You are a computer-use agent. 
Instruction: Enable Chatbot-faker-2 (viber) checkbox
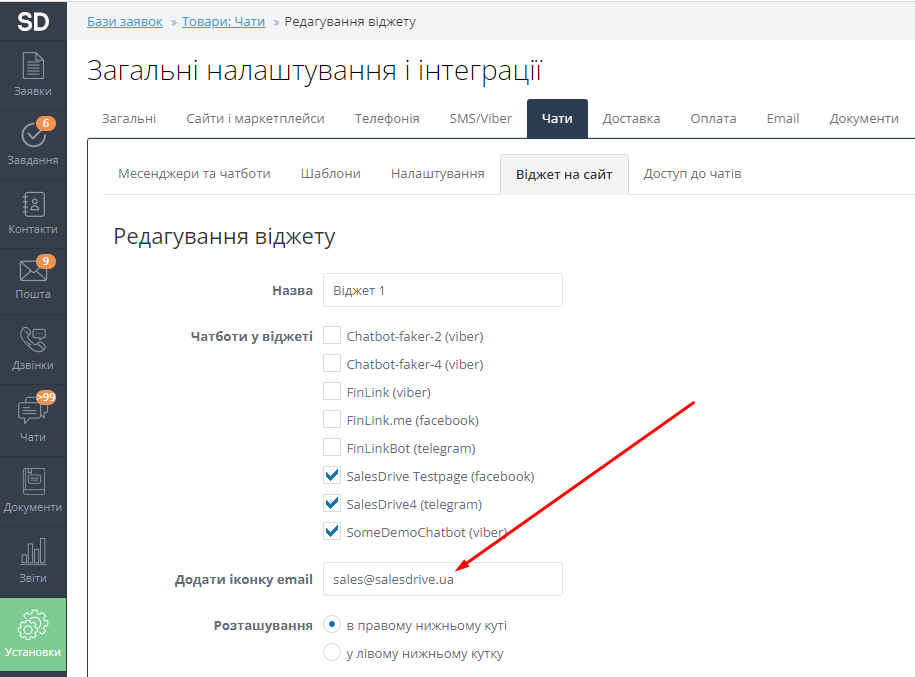pyautogui.click(x=332, y=336)
